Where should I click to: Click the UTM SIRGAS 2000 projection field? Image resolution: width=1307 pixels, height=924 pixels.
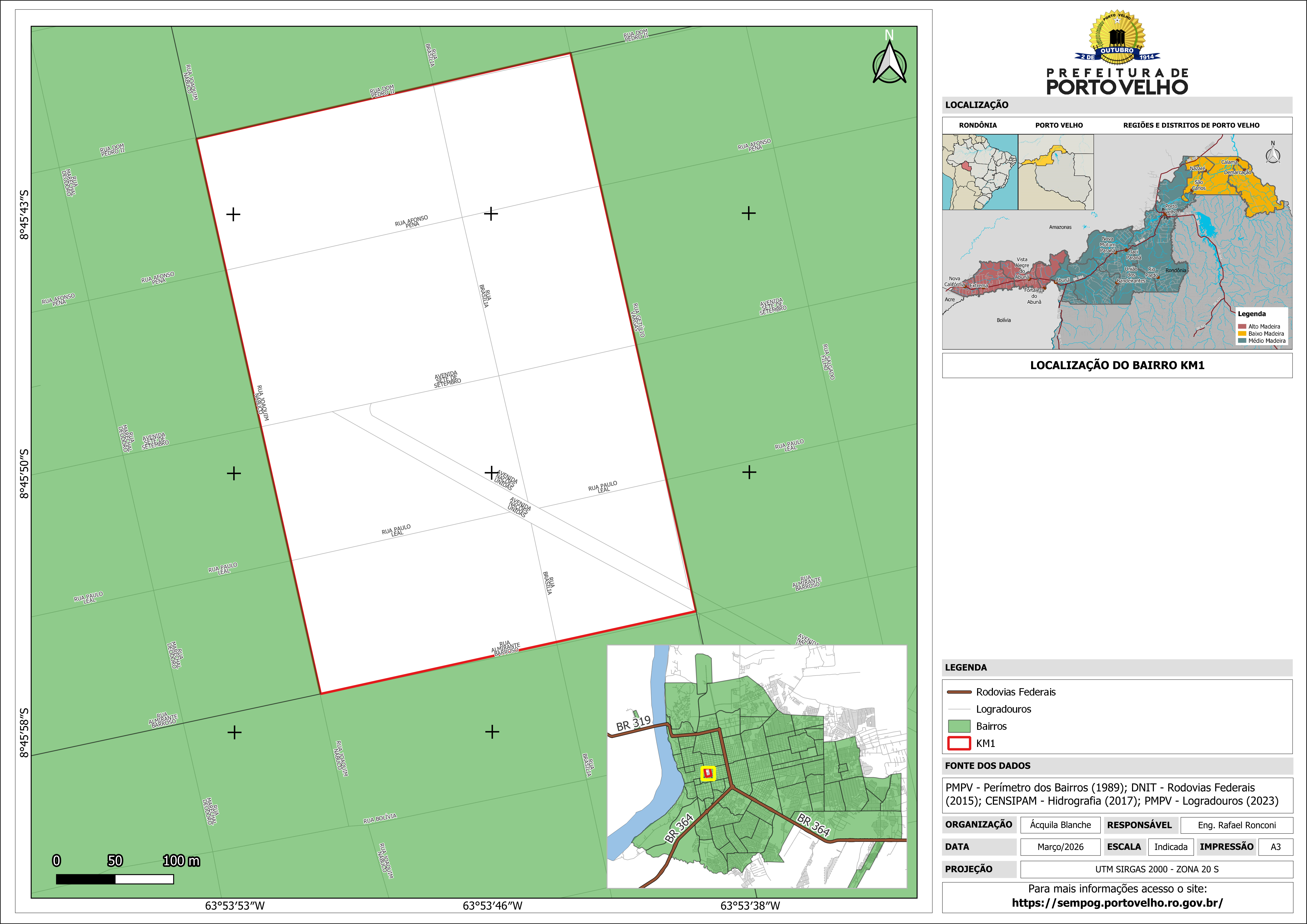coord(1156,869)
